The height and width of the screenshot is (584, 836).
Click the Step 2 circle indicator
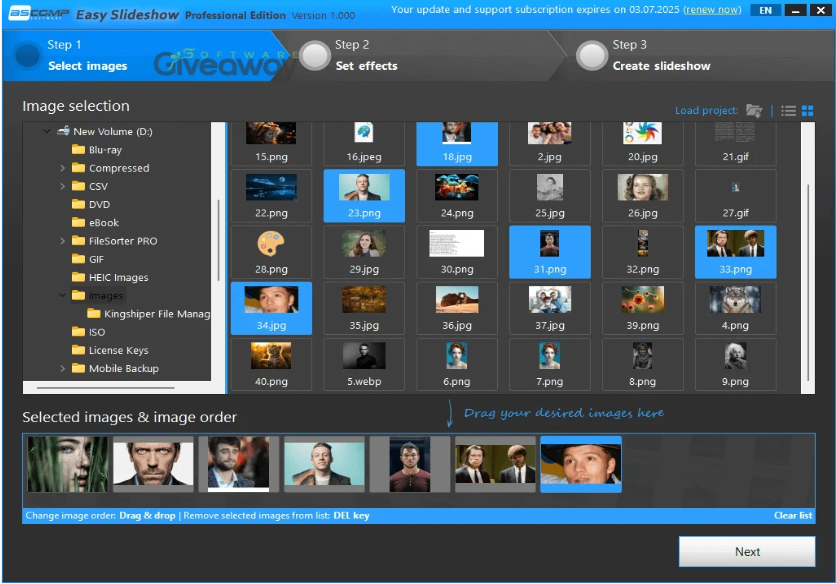pyautogui.click(x=315, y=55)
